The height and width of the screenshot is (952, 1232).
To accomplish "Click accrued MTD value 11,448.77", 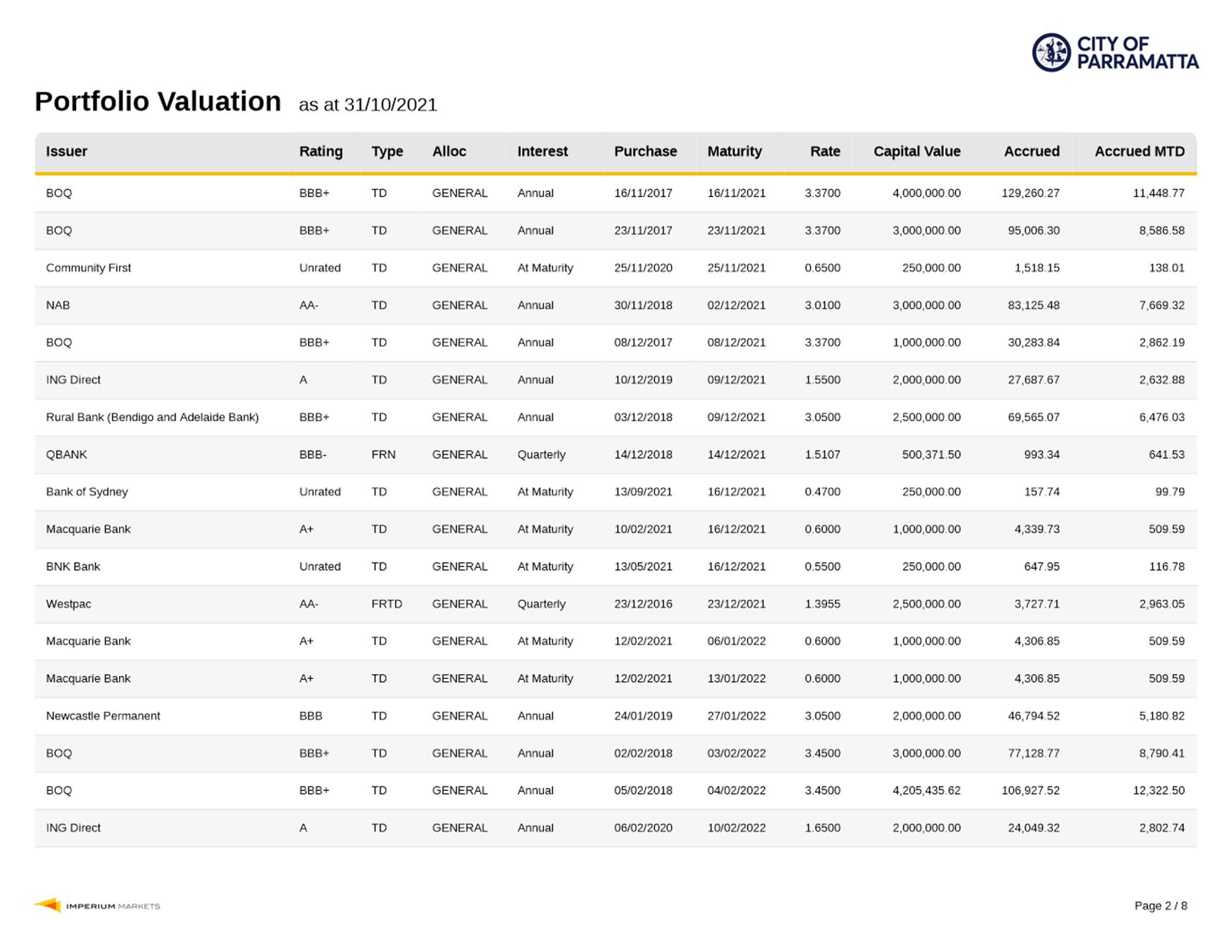I will pos(1159,193).
